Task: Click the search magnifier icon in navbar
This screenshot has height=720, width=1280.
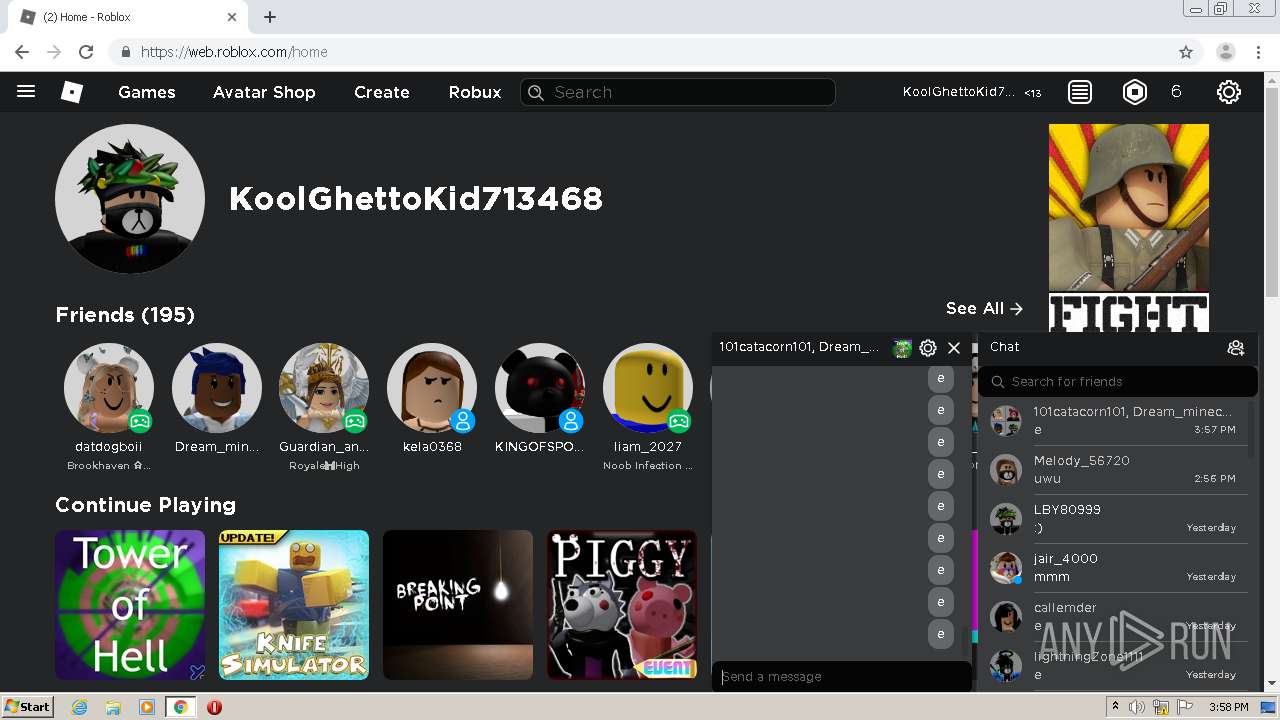Action: tap(536, 92)
